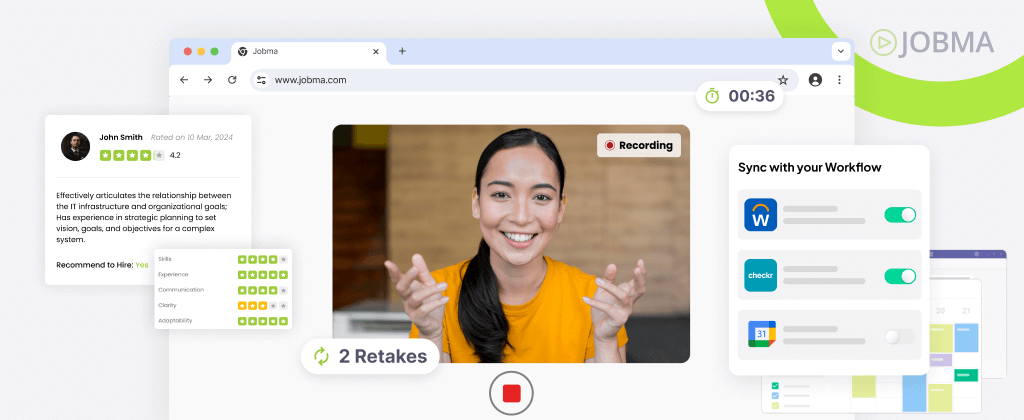Viewport: 1024px width, 420px height.
Task: Open site settings icon in address bar
Action: [261, 80]
